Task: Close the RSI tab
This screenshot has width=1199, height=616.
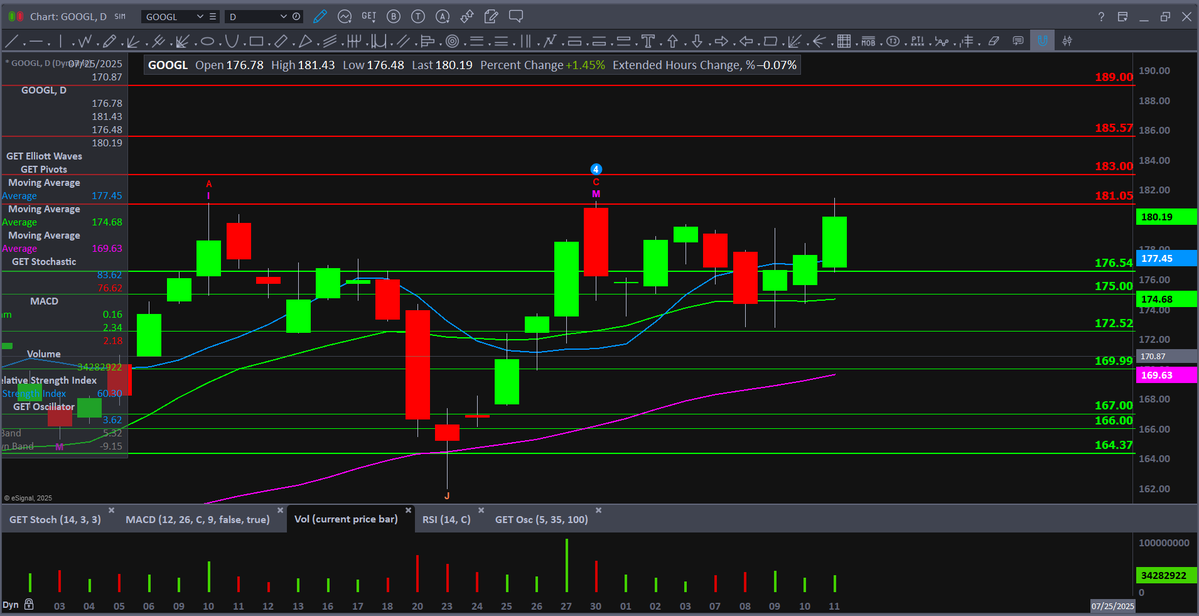Action: click(x=480, y=510)
